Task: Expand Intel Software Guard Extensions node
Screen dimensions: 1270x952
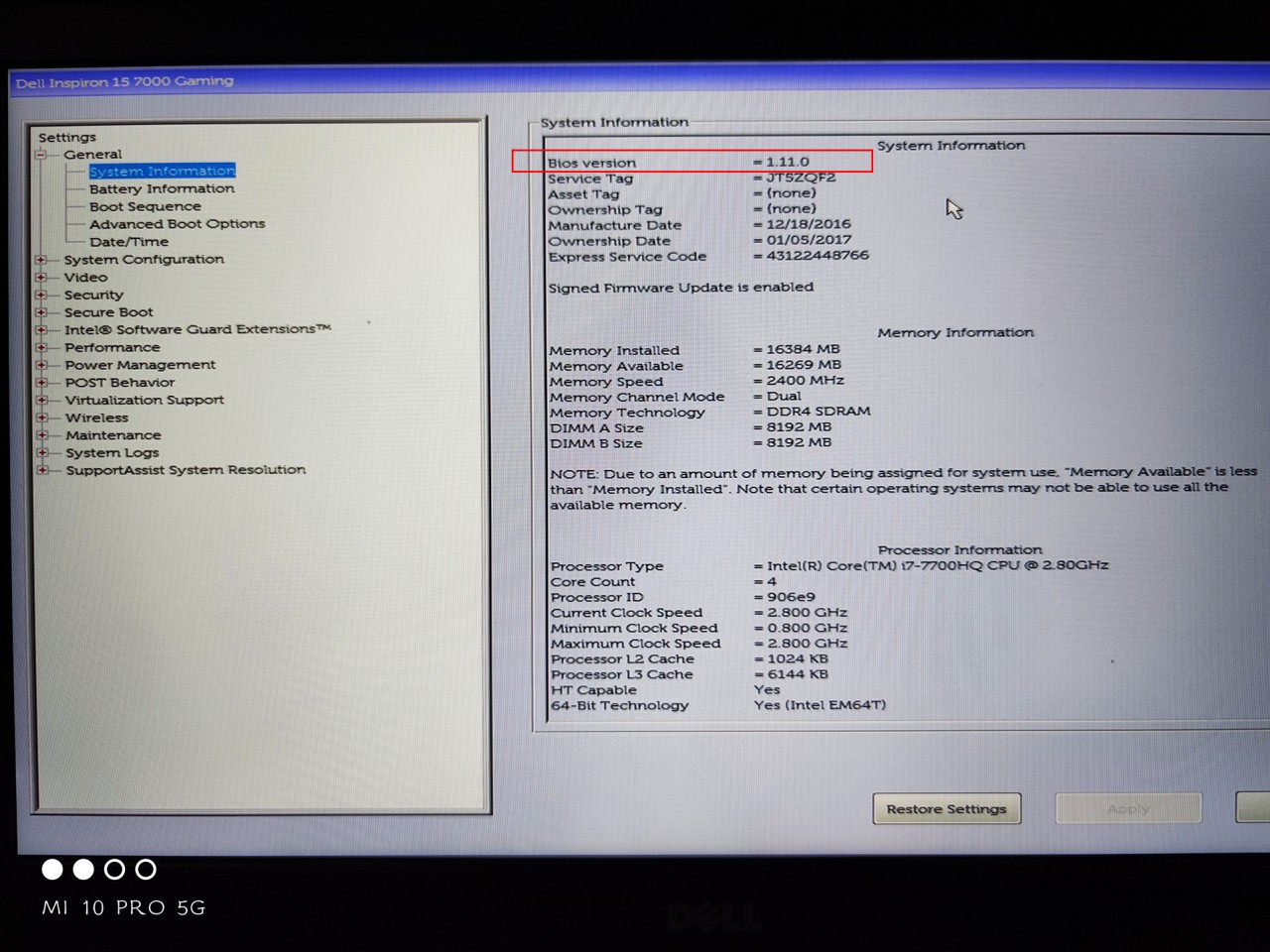Action: click(41, 329)
